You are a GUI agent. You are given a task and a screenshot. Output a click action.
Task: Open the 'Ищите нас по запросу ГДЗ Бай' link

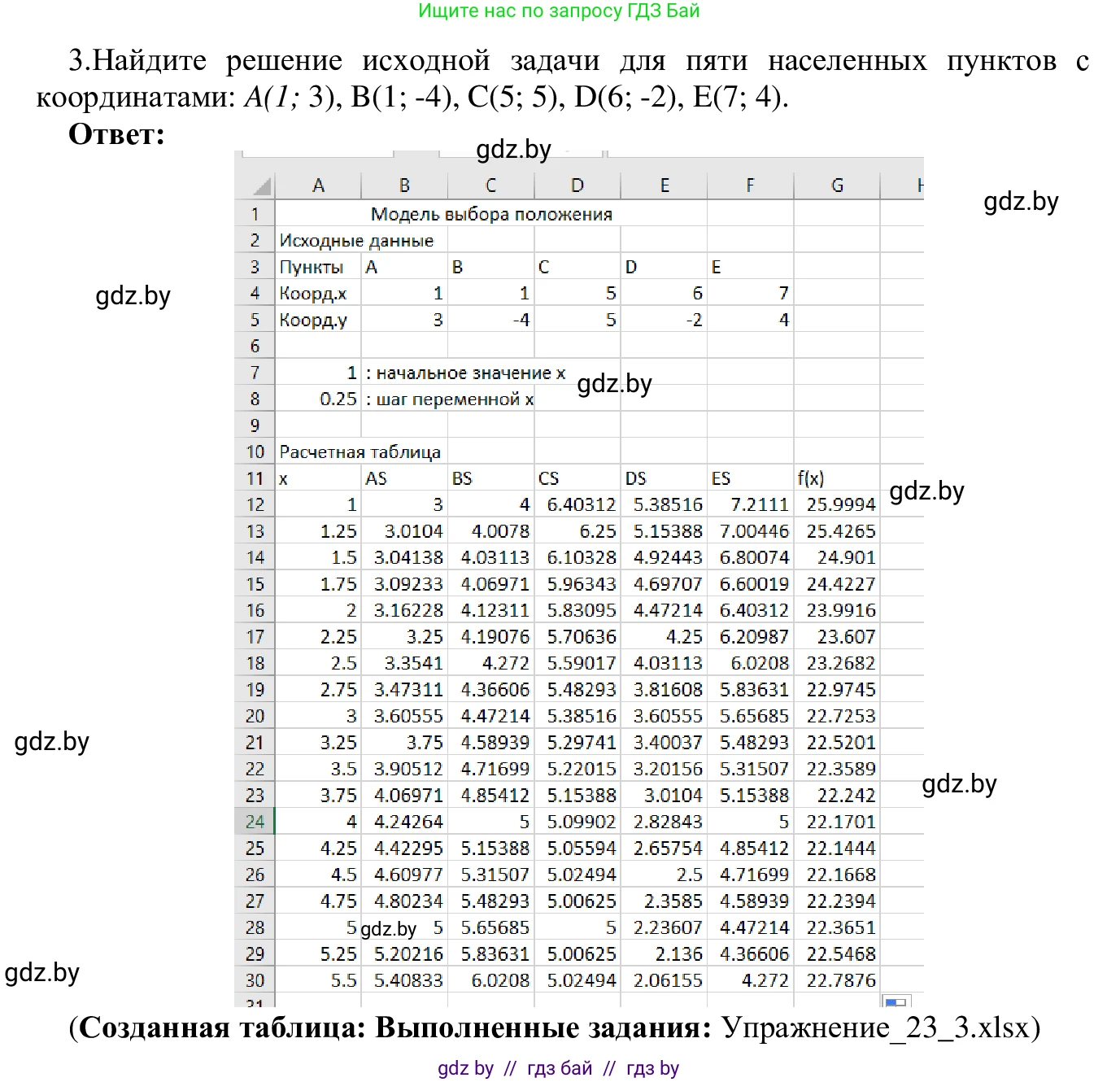point(560,11)
